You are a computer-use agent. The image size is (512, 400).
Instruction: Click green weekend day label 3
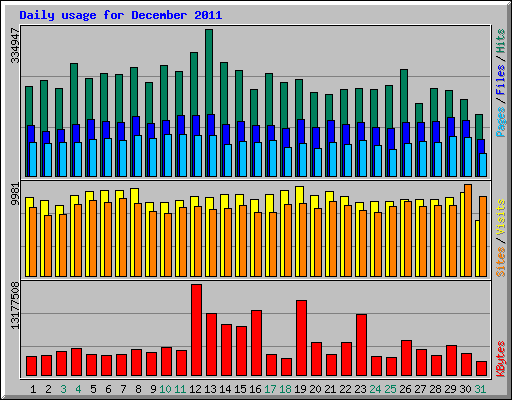pyautogui.click(x=63, y=389)
